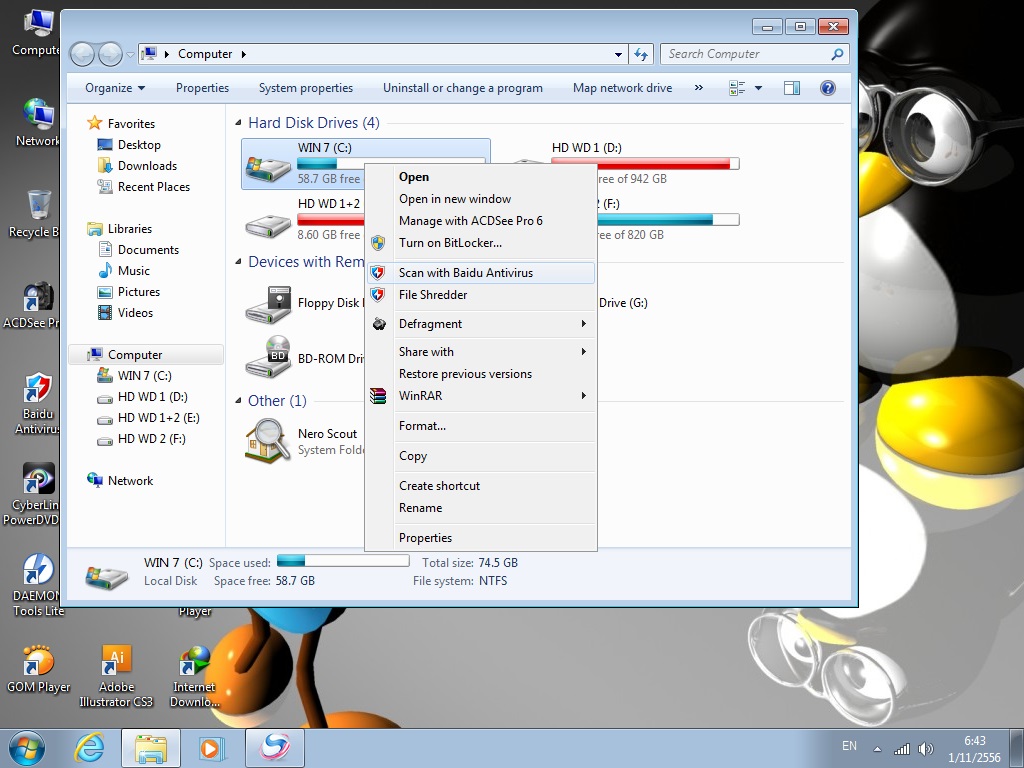1024x768 pixels.
Task: Collapse the Other (1) group
Action: click(238, 400)
